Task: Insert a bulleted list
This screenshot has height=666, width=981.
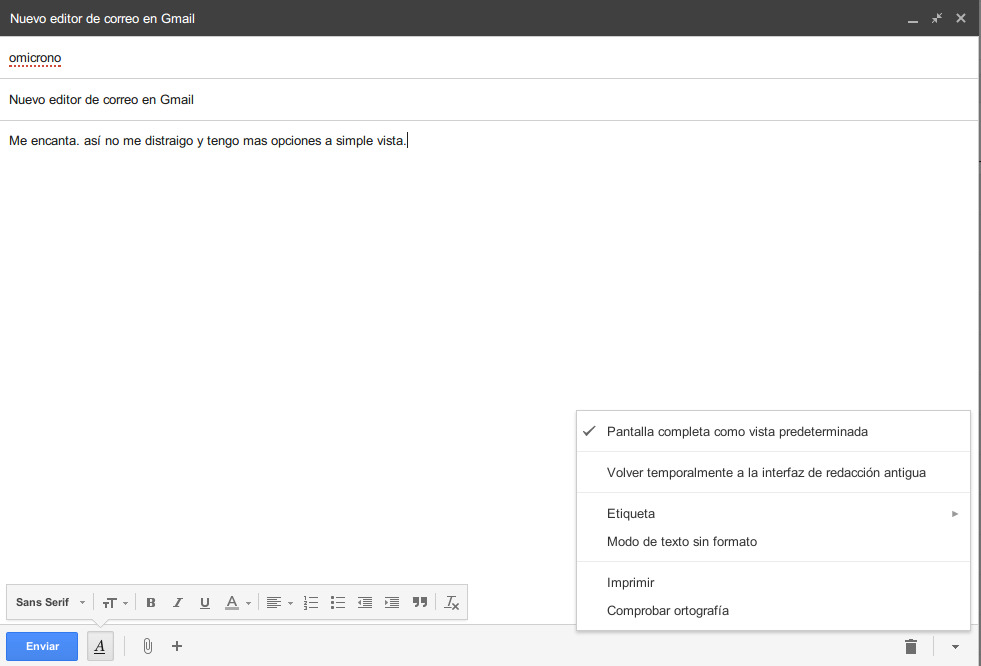Action: (x=338, y=602)
